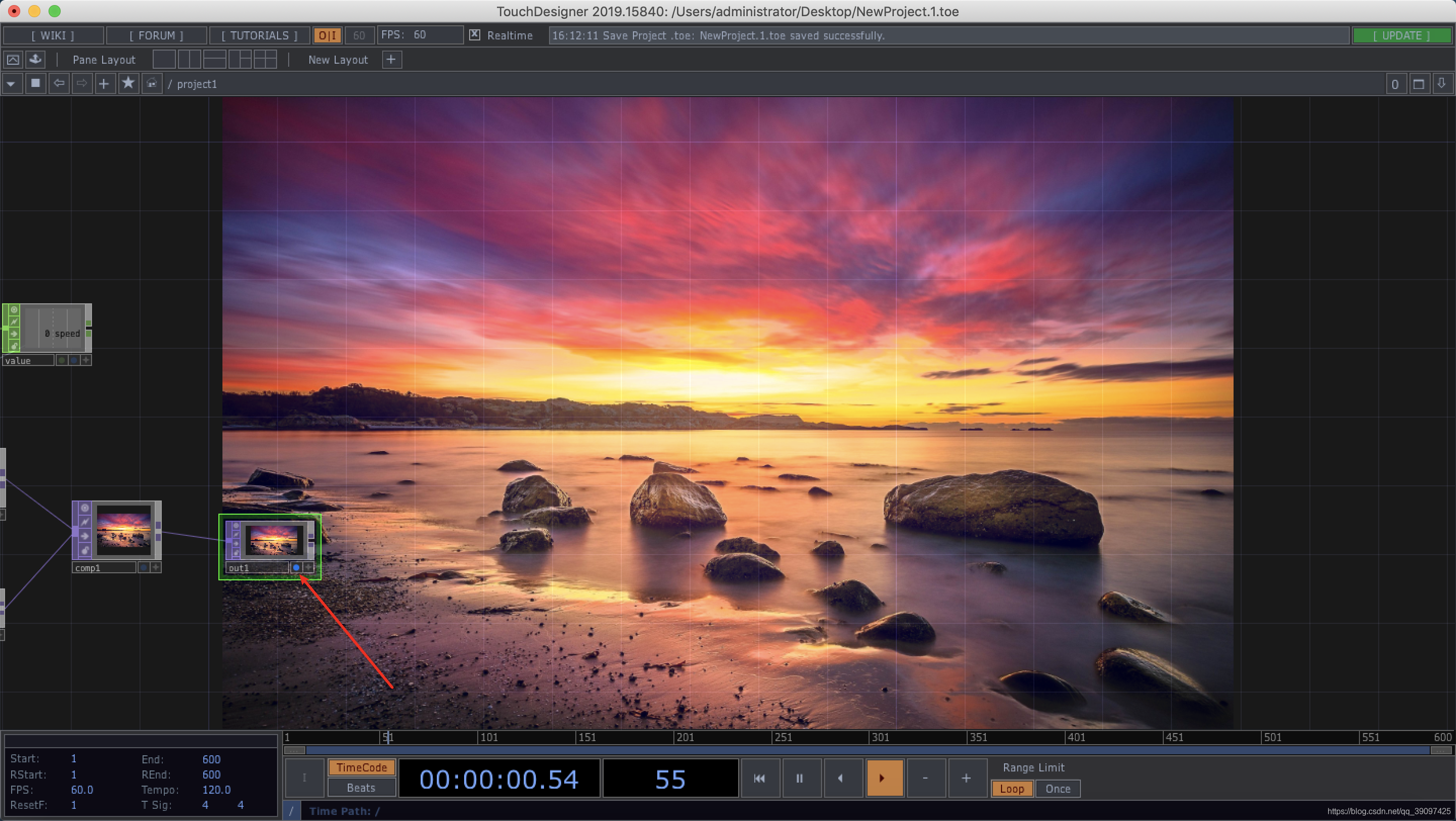1456x821 pixels.
Task: Go back with the left arrow icon
Action: (x=59, y=83)
